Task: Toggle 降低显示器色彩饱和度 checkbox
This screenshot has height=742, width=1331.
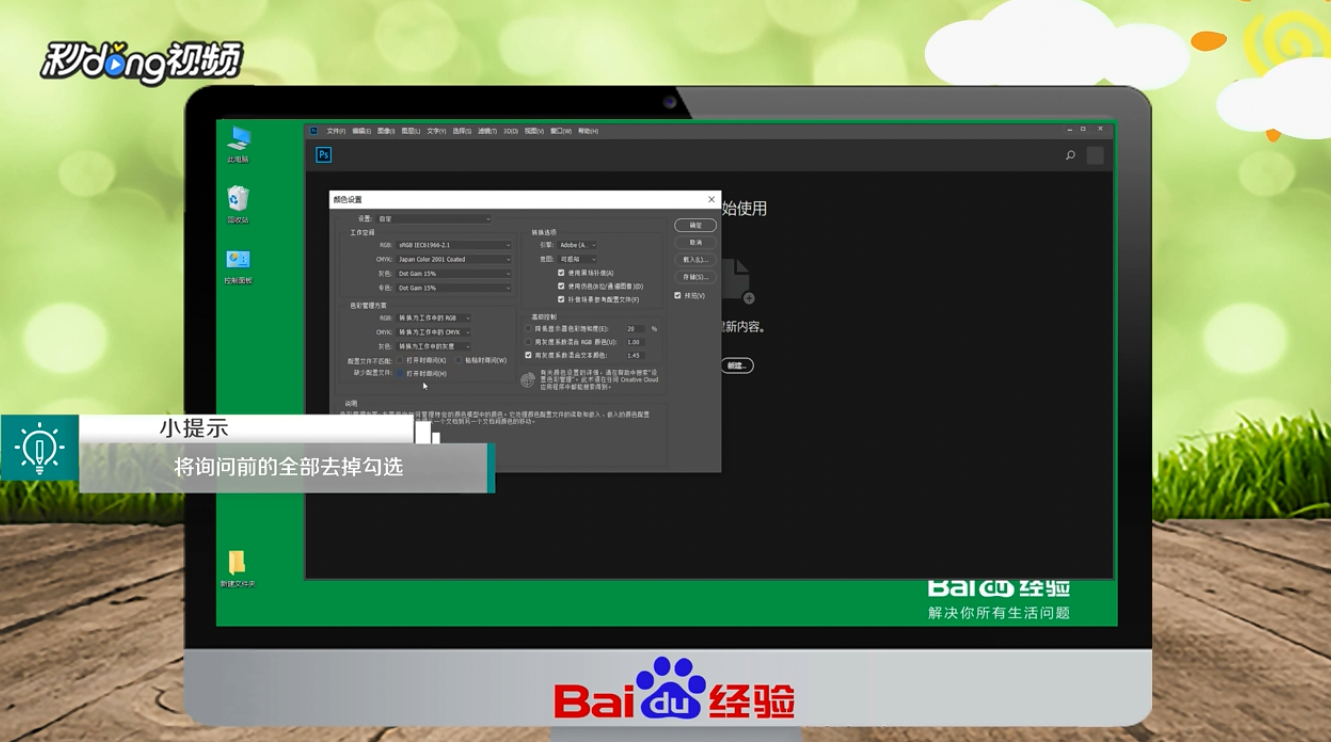Action: click(528, 328)
